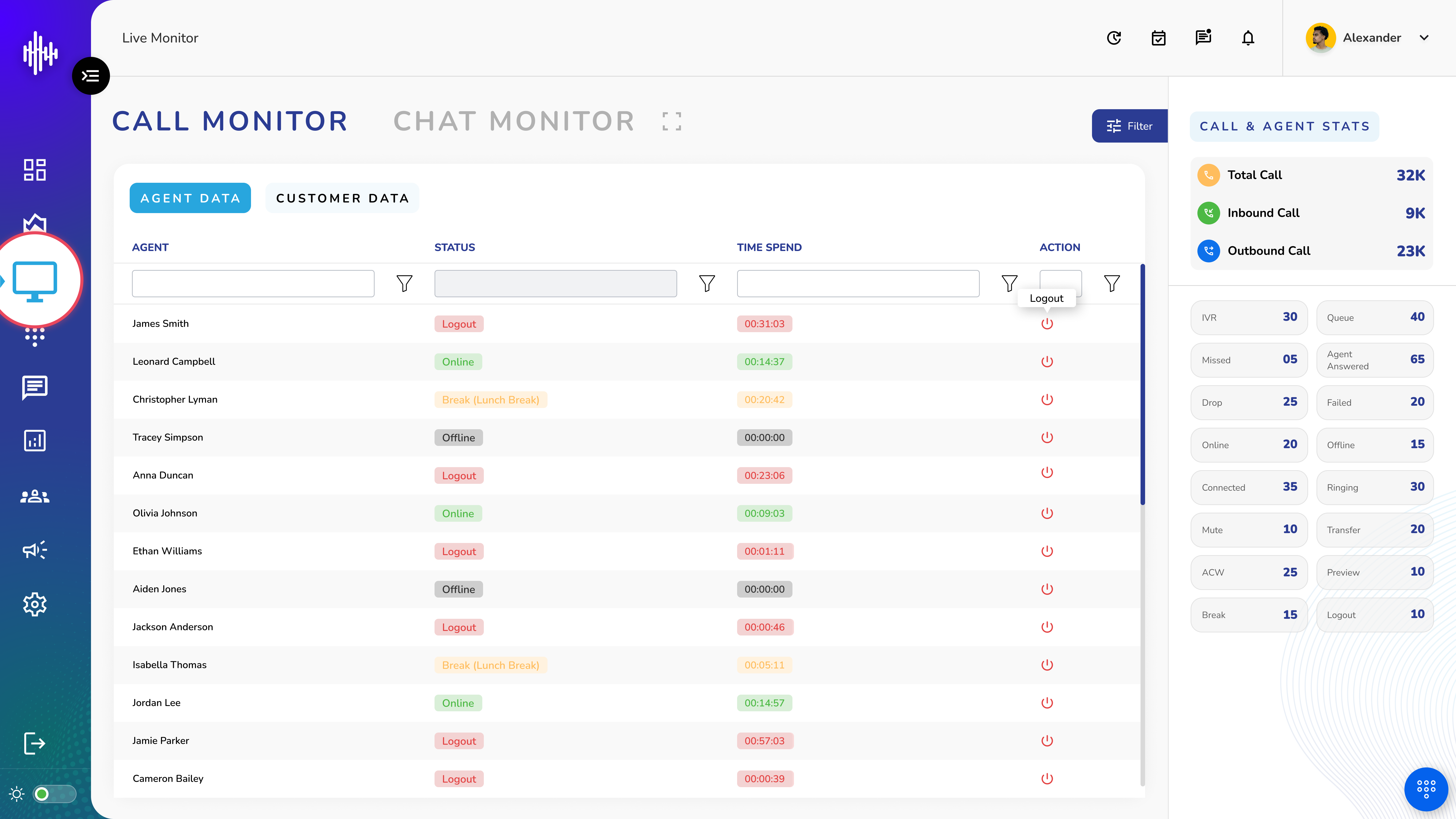The image size is (1456, 819).
Task: Log out Jackson Anderson with power icon
Action: 1047,627
